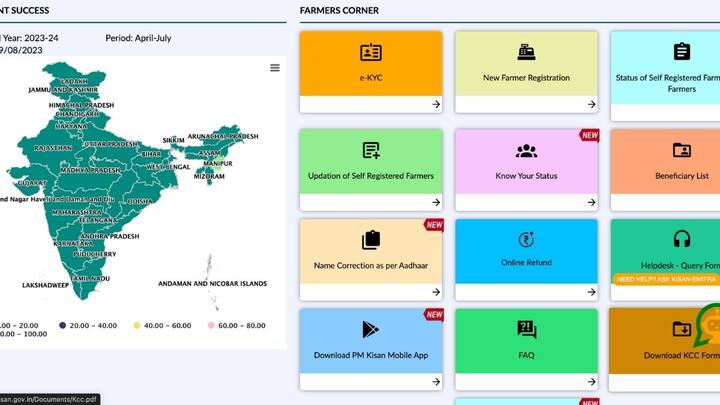Open the map chart hamburger menu
720x405 pixels.
click(275, 68)
